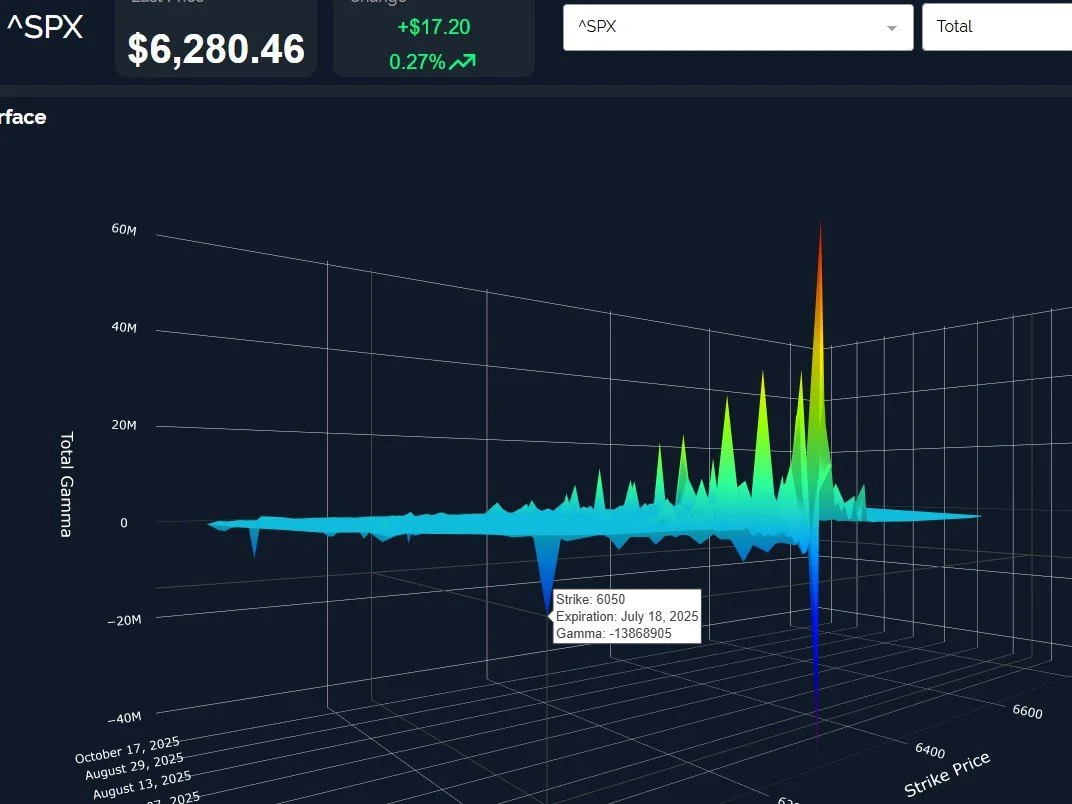Click the Gamma: -13868905 tooltip value
Screen dimensions: 1072x804
click(613, 633)
